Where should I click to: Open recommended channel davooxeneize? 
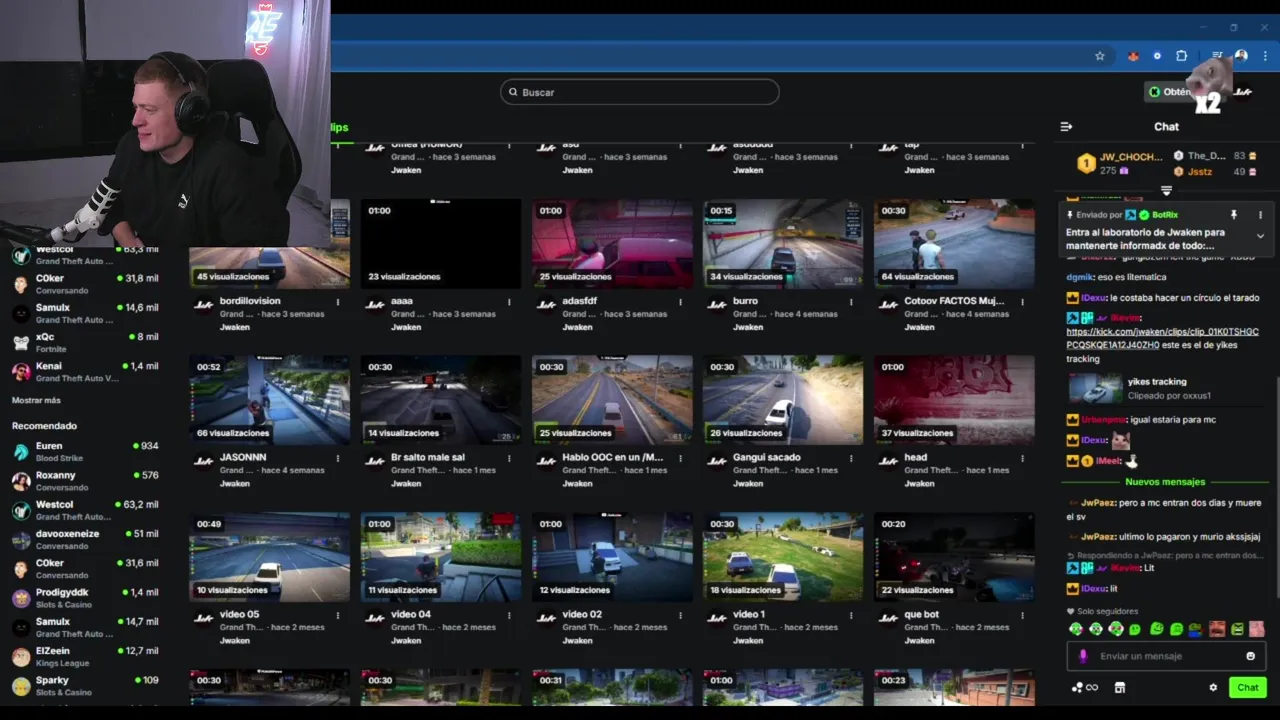(85, 539)
